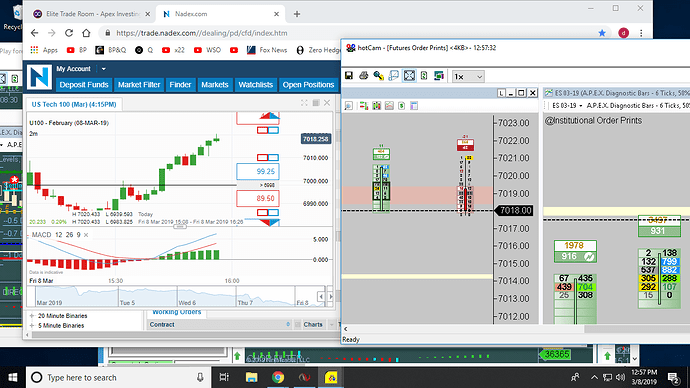Viewport: 690px width, 388px height.
Task: Click the 99.25 buy price box
Action: (257, 172)
